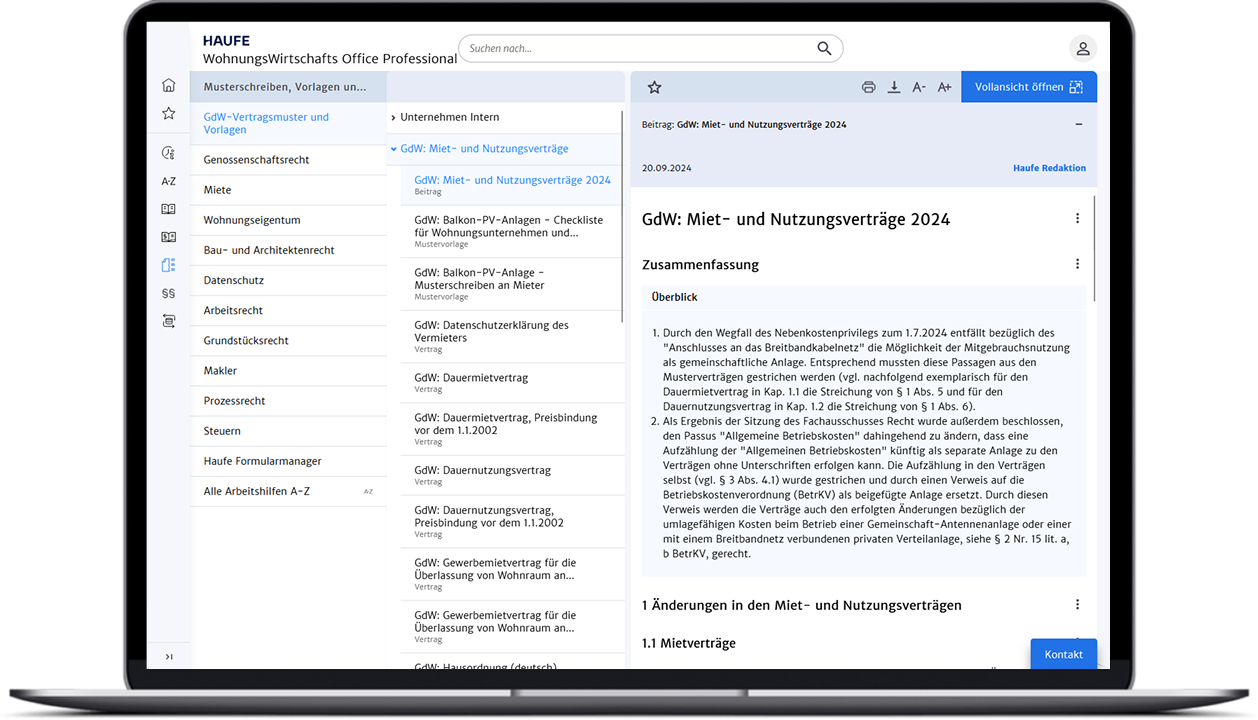Select Grundstücksrecht category
Image resolution: width=1258 pixels, height=720 pixels.
288,340
